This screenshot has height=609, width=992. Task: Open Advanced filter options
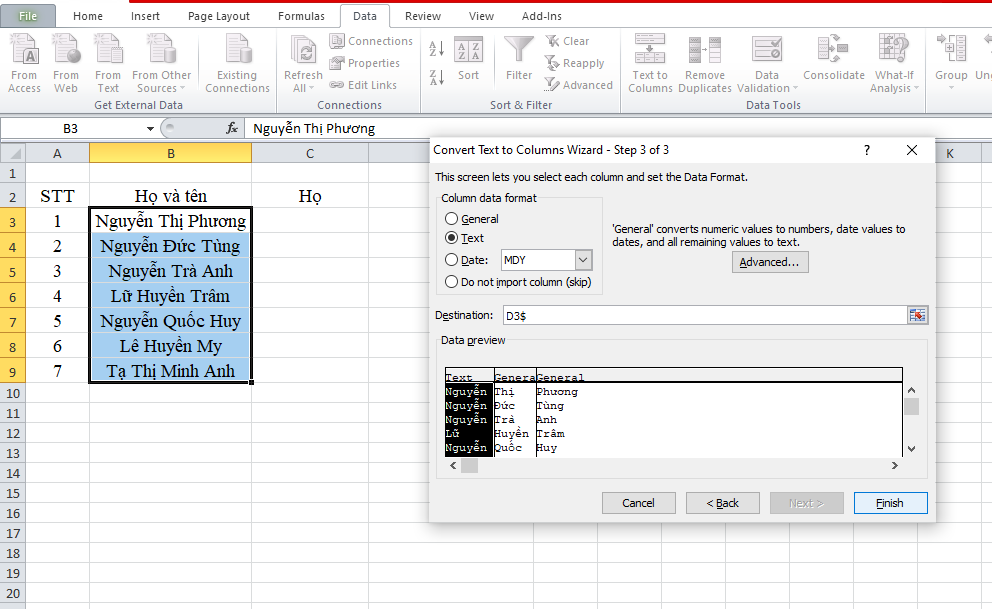coord(579,85)
